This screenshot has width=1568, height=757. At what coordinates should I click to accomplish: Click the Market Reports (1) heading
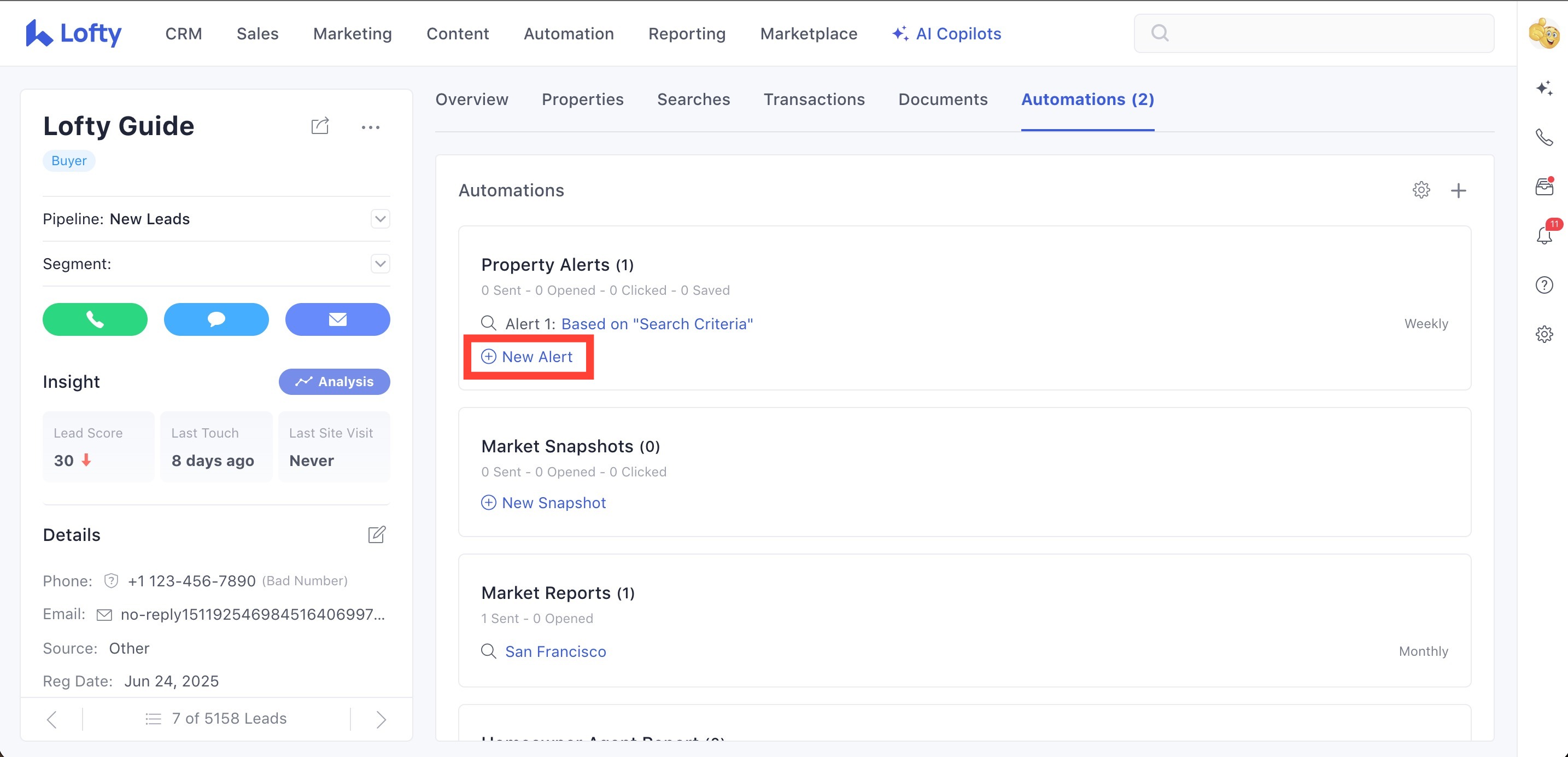[558, 592]
